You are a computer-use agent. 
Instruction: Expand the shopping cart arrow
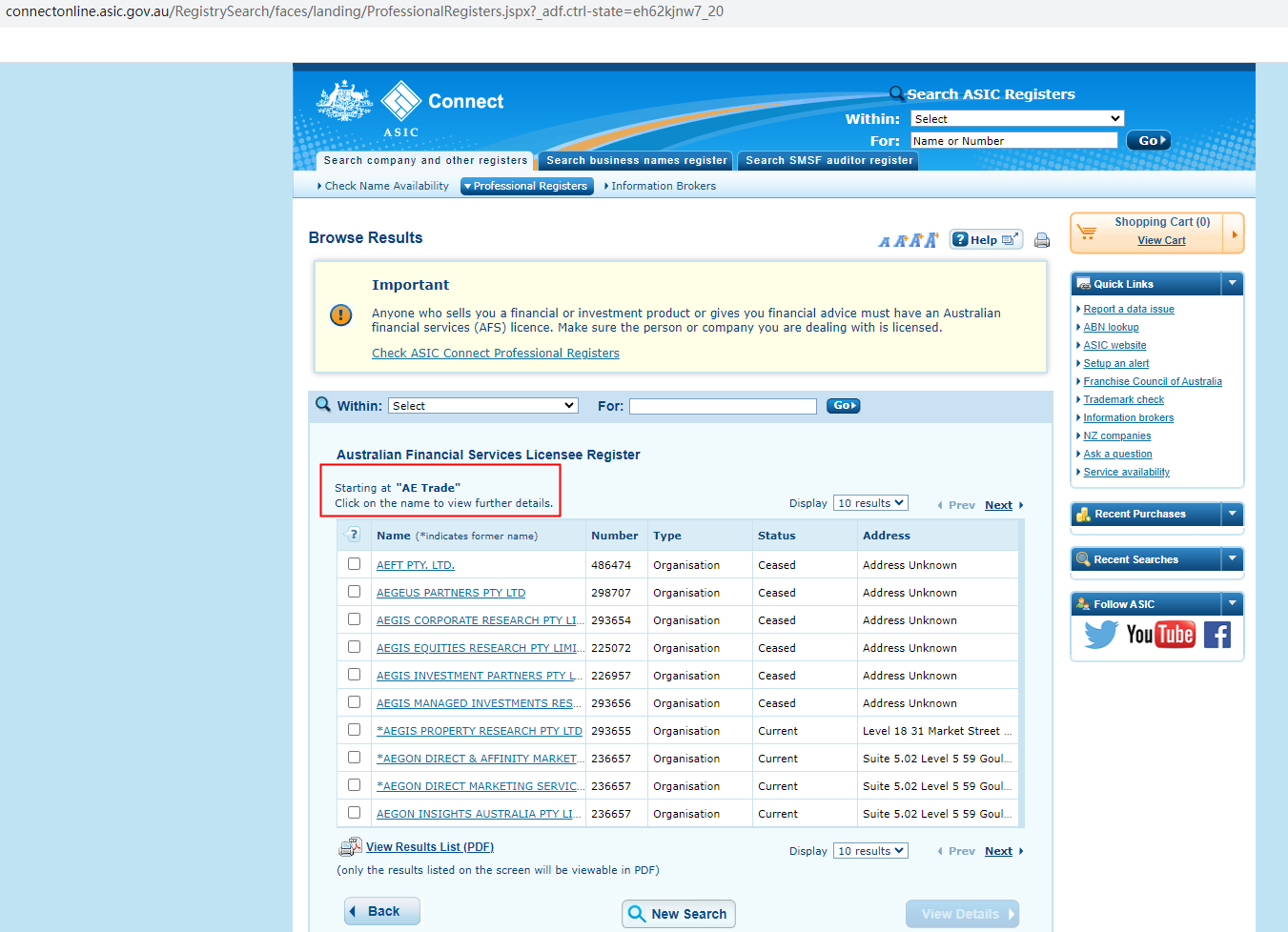[x=1235, y=233]
